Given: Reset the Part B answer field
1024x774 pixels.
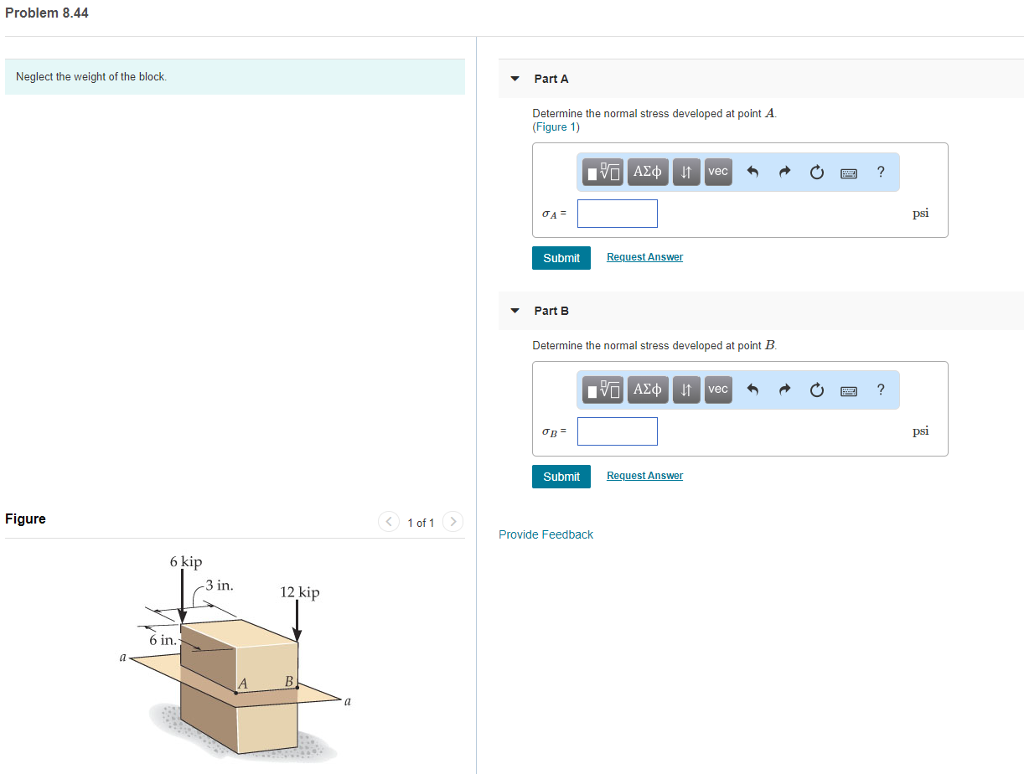Looking at the screenshot, I should pos(817,389).
